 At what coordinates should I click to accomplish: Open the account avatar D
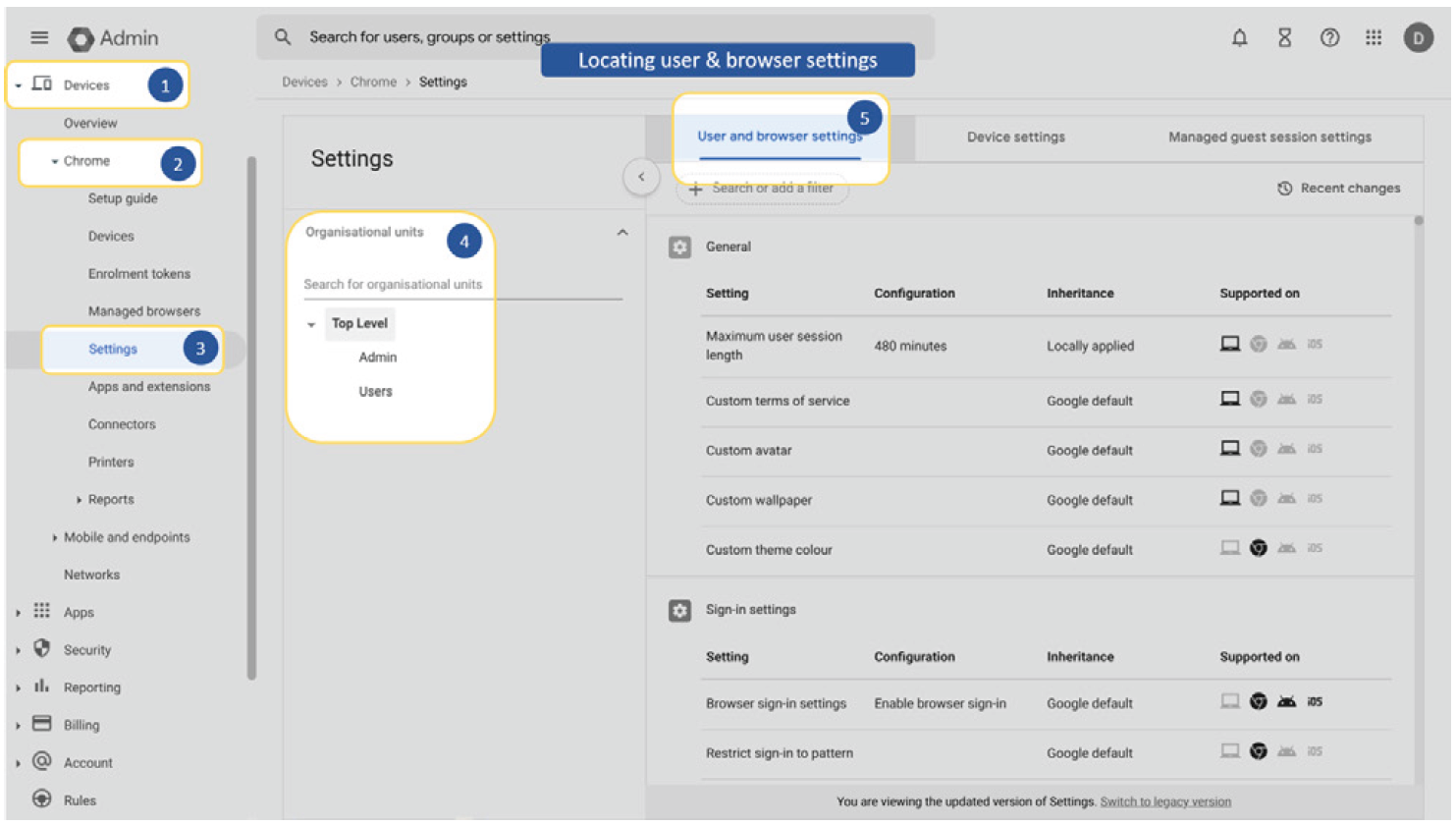point(1418,37)
